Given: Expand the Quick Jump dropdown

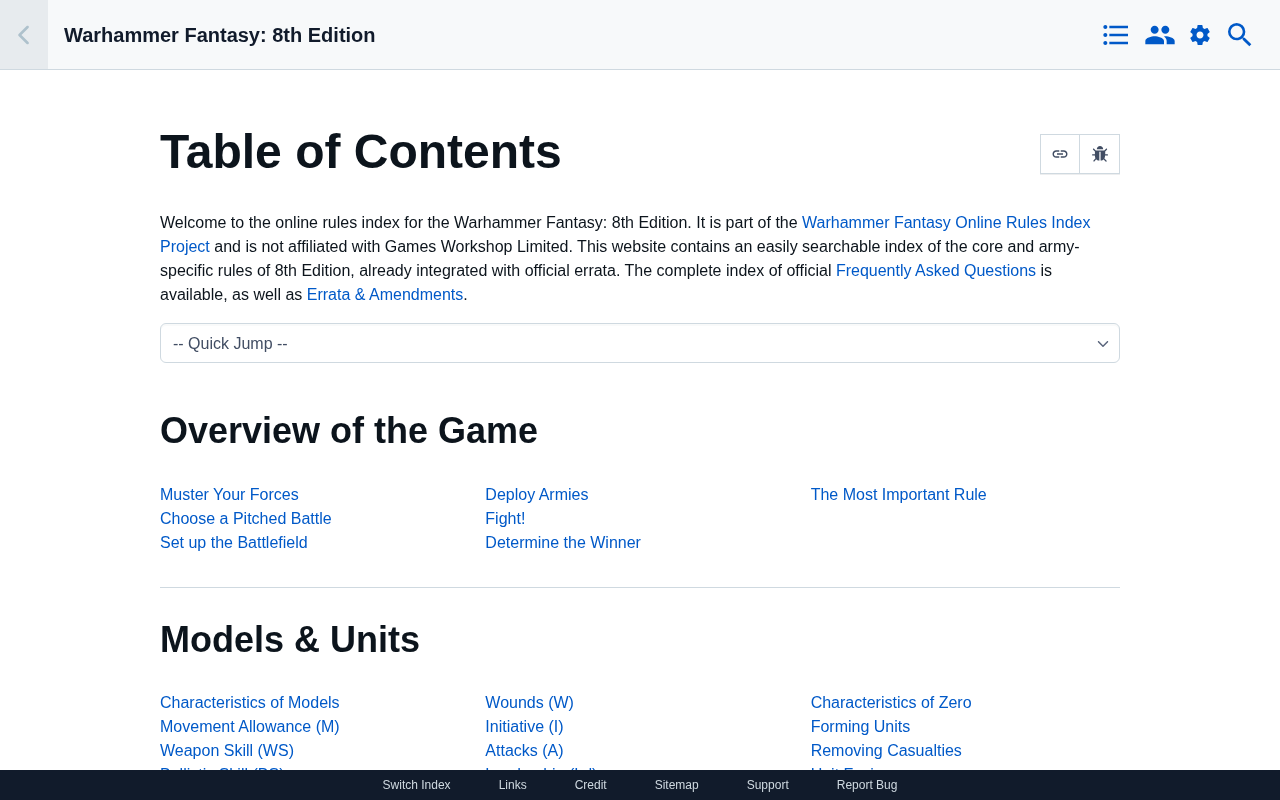Looking at the screenshot, I should pos(640,343).
